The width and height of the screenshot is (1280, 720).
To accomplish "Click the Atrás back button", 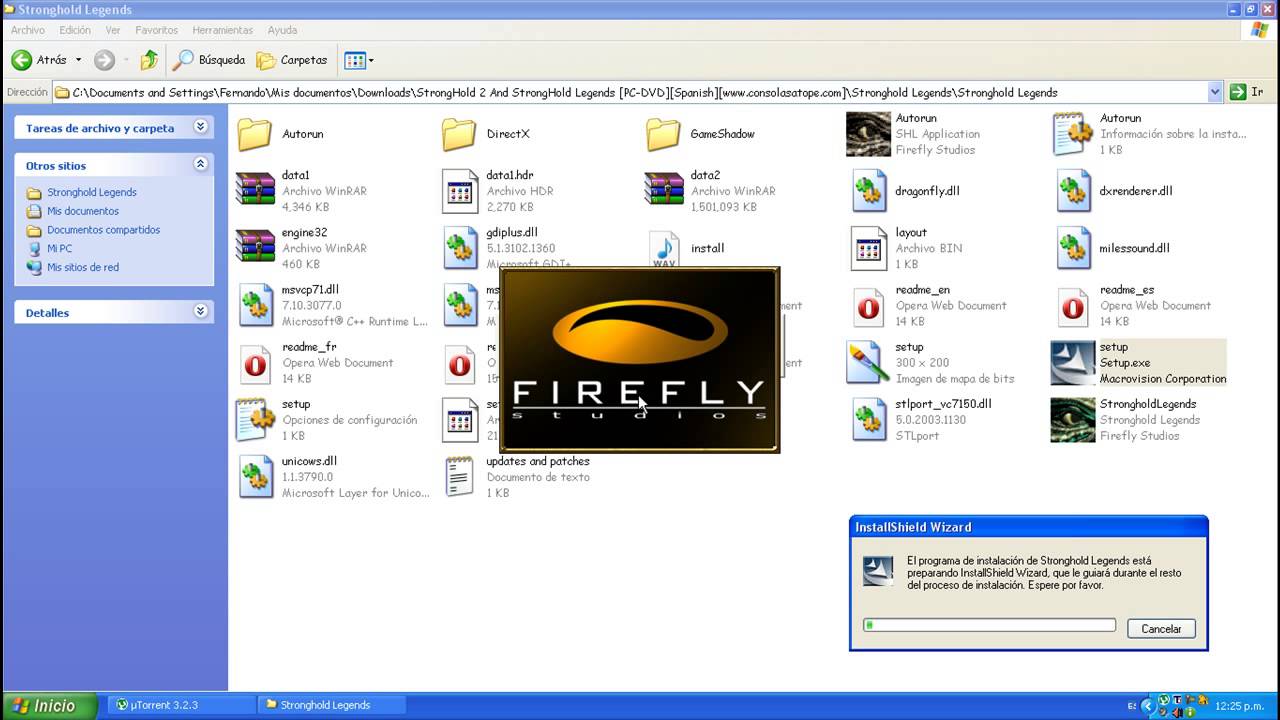I will 39,60.
